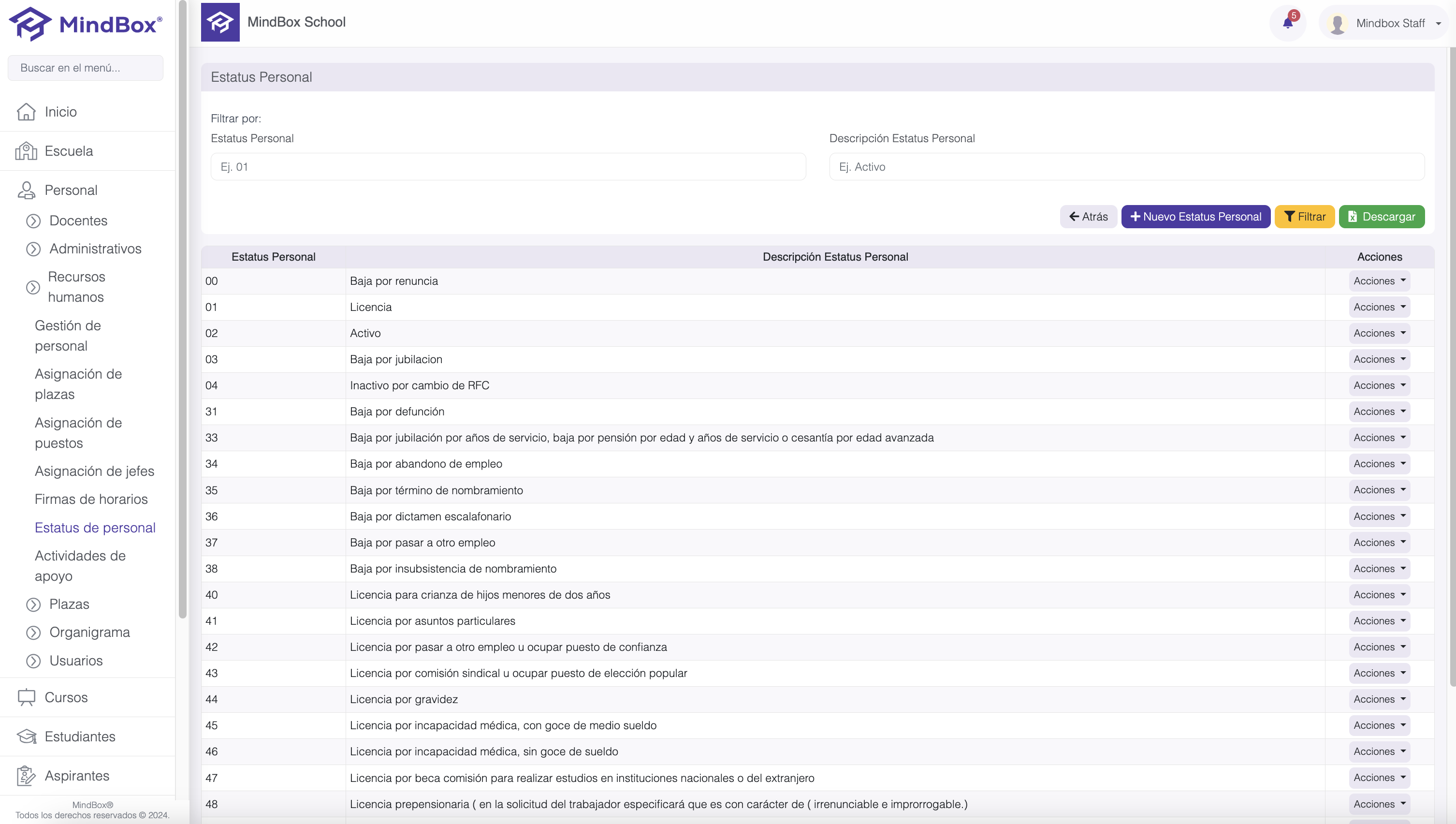Open Acciones dropdown for row 02 Activo
This screenshot has height=824, width=1456.
1379,333
